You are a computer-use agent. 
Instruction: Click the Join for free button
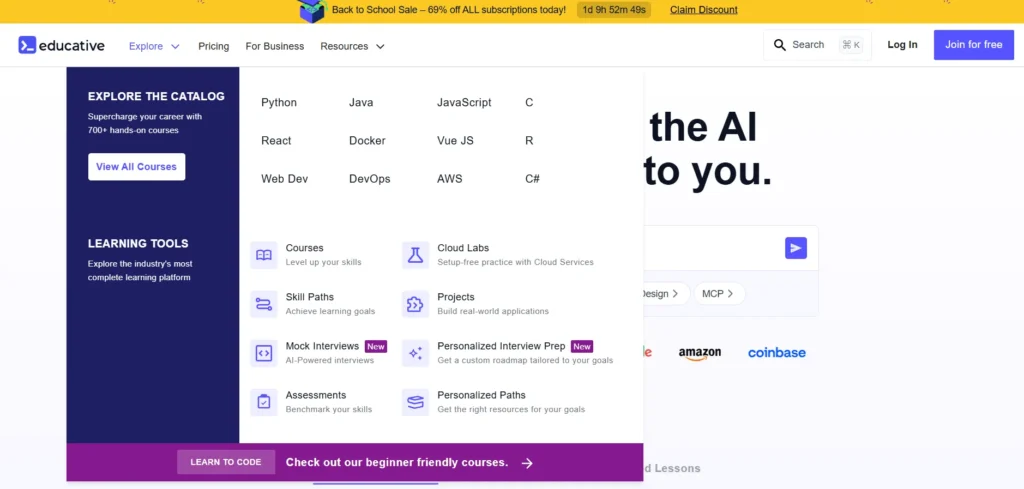point(973,45)
